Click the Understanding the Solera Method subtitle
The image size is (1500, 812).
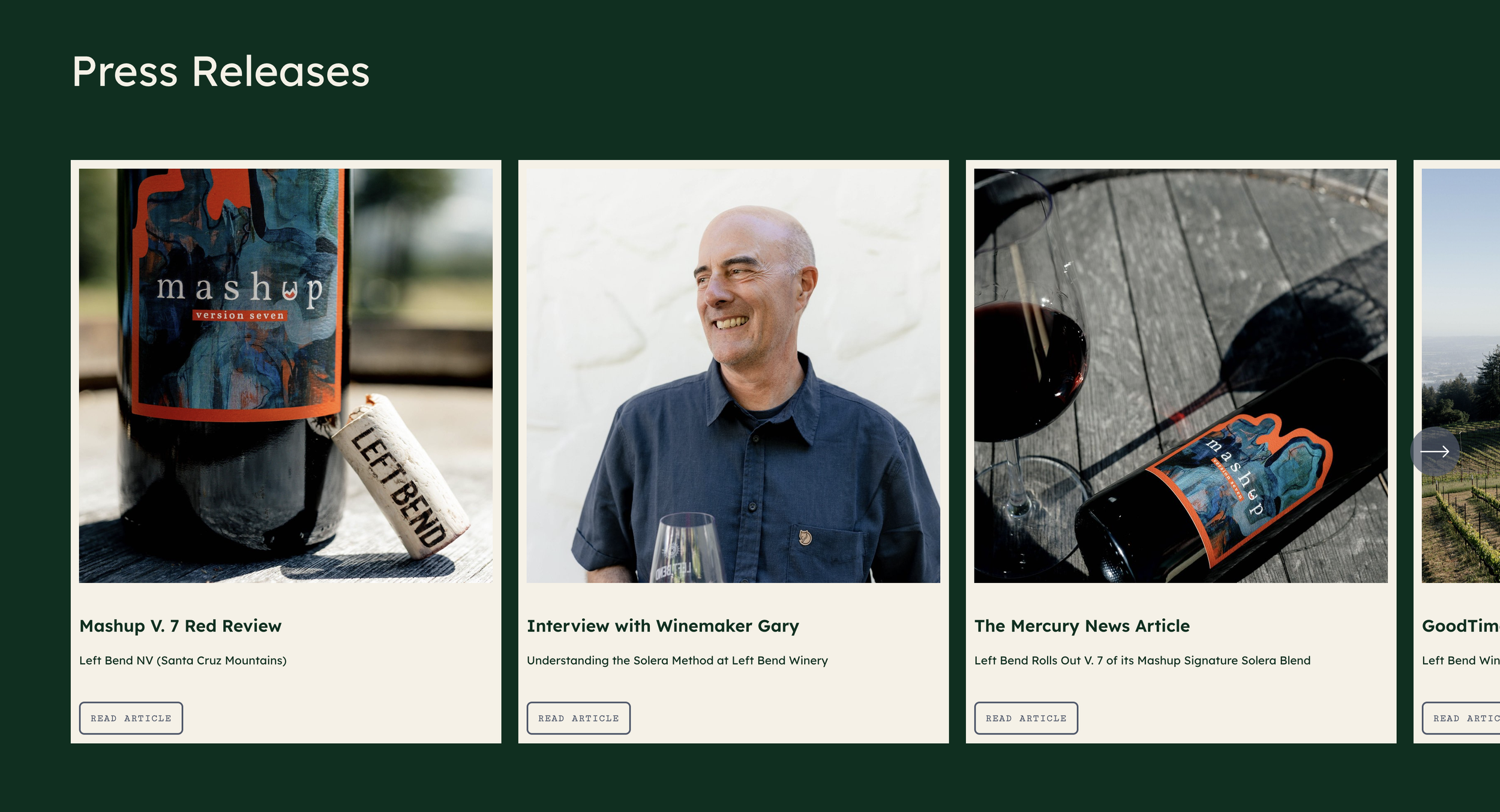coord(677,660)
